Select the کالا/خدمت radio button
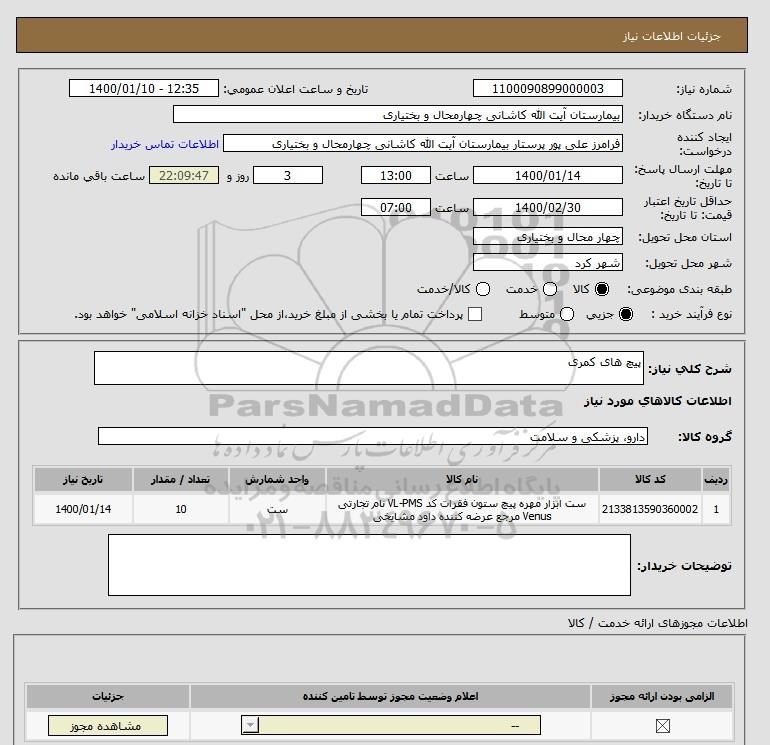Screen dimensions: 770x745 point(483,289)
